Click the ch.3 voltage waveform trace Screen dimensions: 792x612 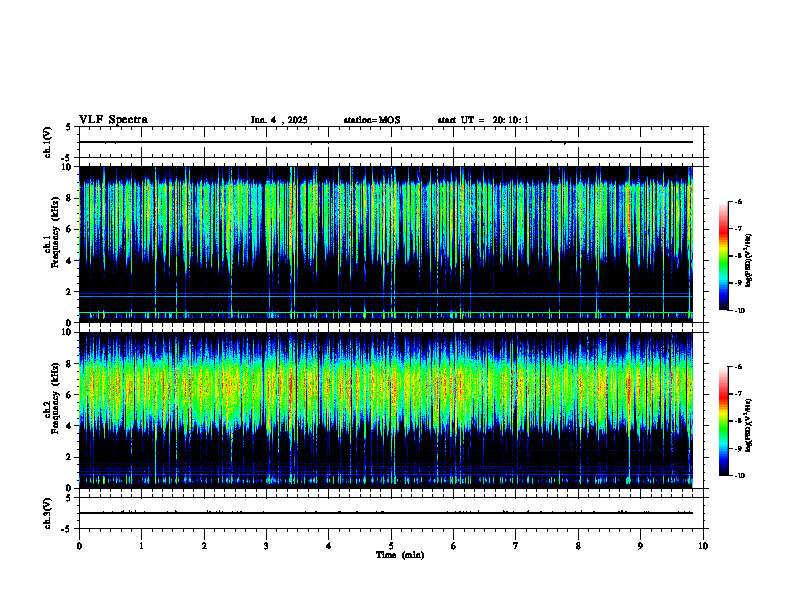click(386, 513)
